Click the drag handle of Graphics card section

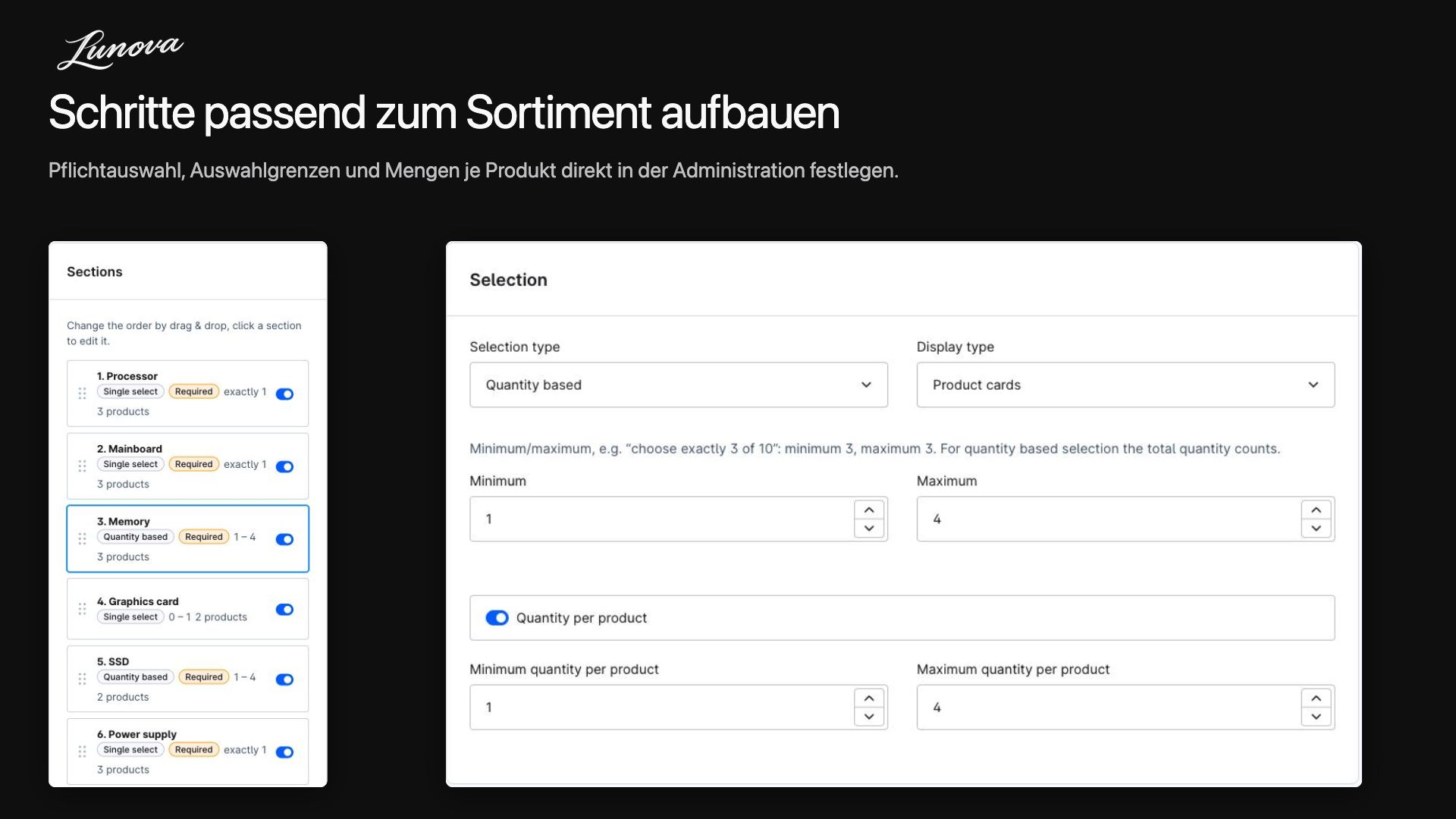click(x=82, y=609)
